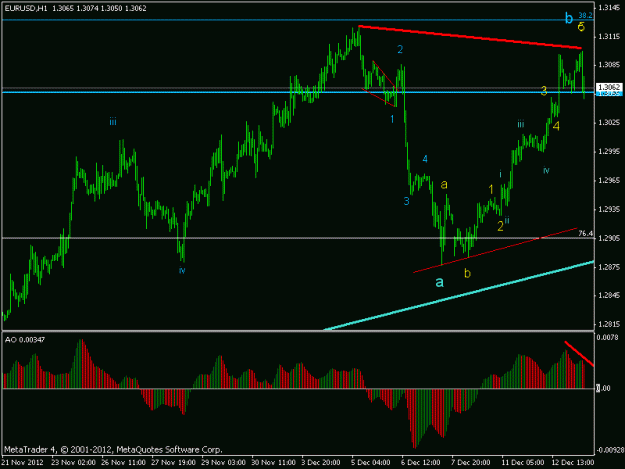This screenshot has width=625, height=469.
Task: Select the current price box 1.3062
Action: tap(609, 87)
